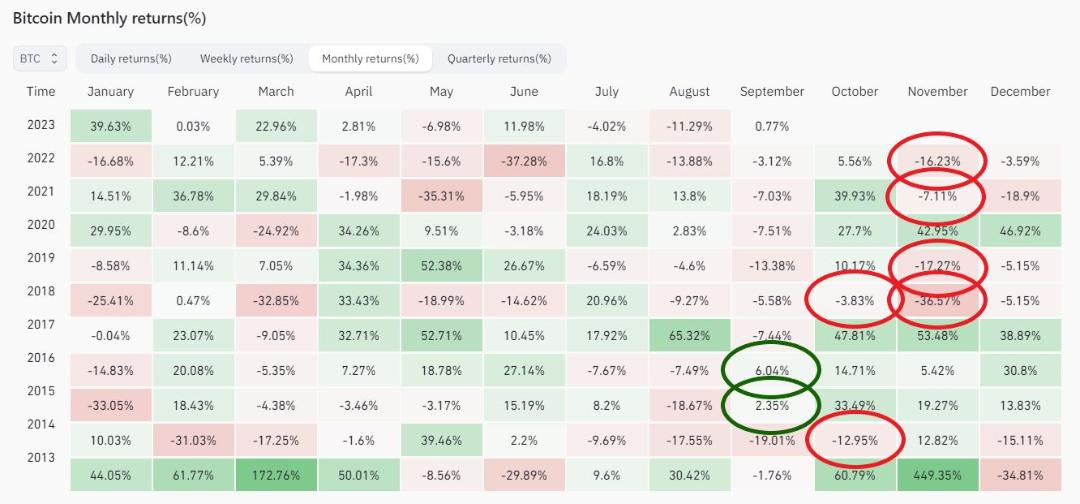The height and width of the screenshot is (504, 1080).
Task: Select the Monthly returns(%) tab
Action: click(370, 59)
